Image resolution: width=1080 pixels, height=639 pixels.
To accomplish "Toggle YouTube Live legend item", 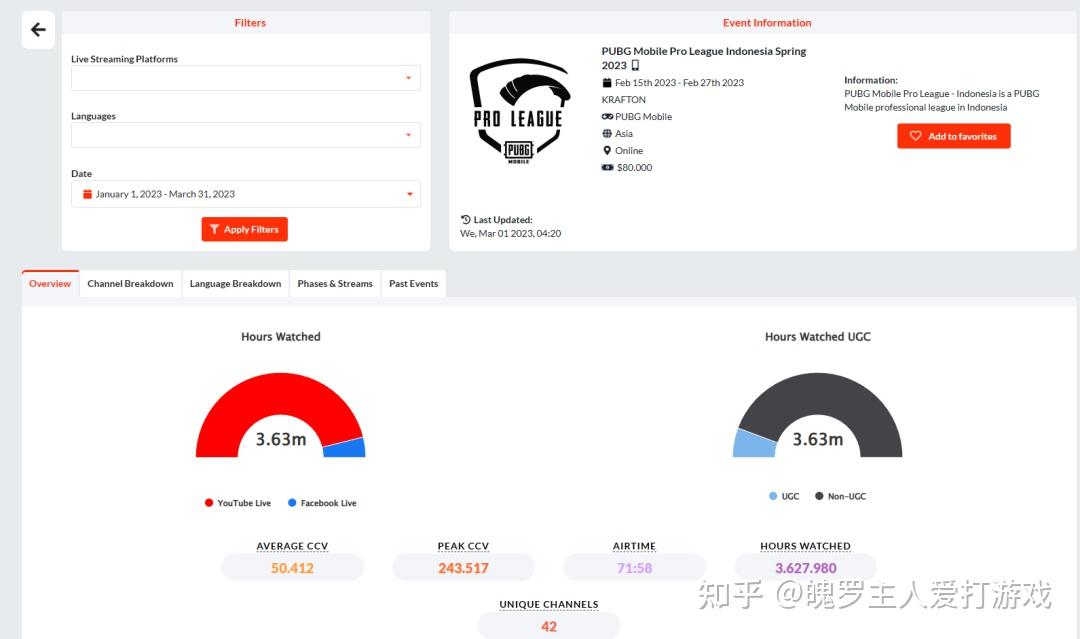I will pyautogui.click(x=238, y=503).
